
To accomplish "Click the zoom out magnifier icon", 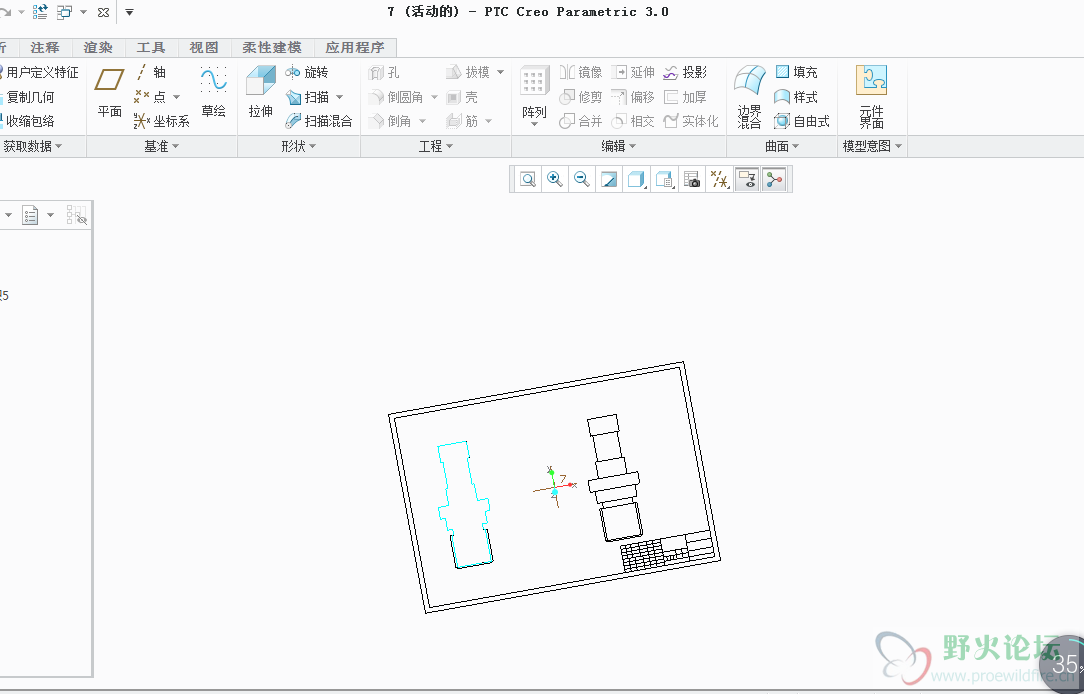I will click(x=582, y=180).
